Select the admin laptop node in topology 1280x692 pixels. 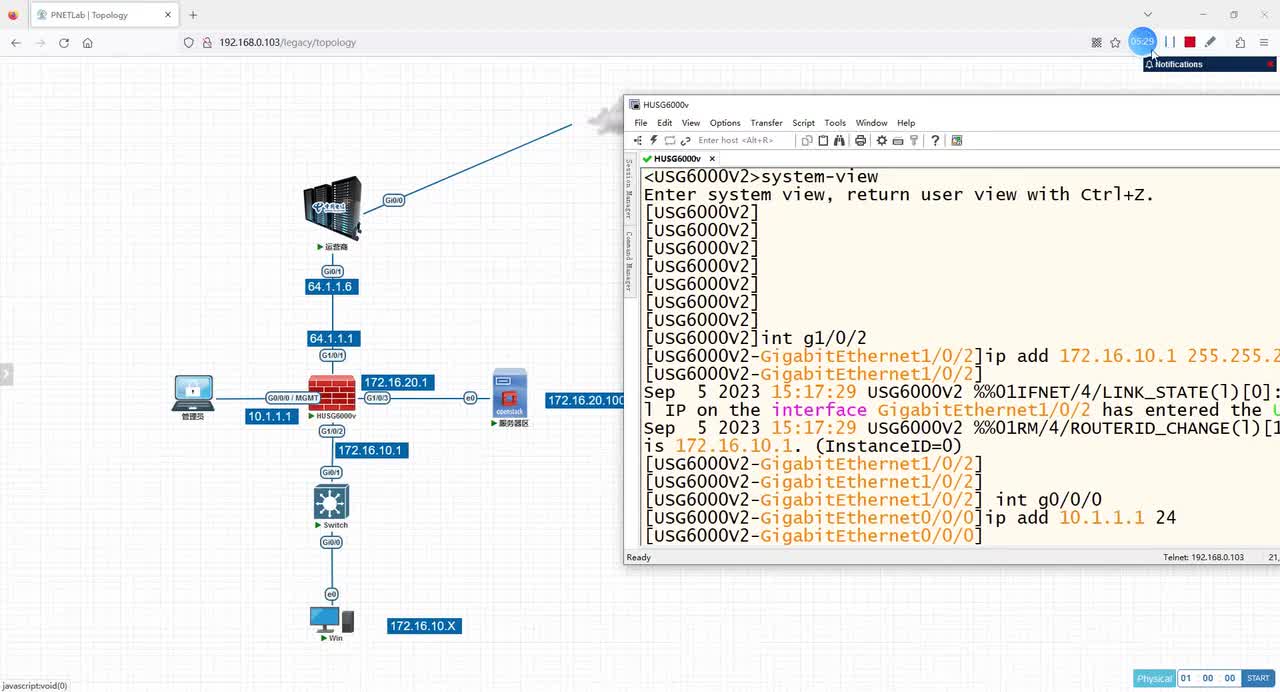click(193, 393)
